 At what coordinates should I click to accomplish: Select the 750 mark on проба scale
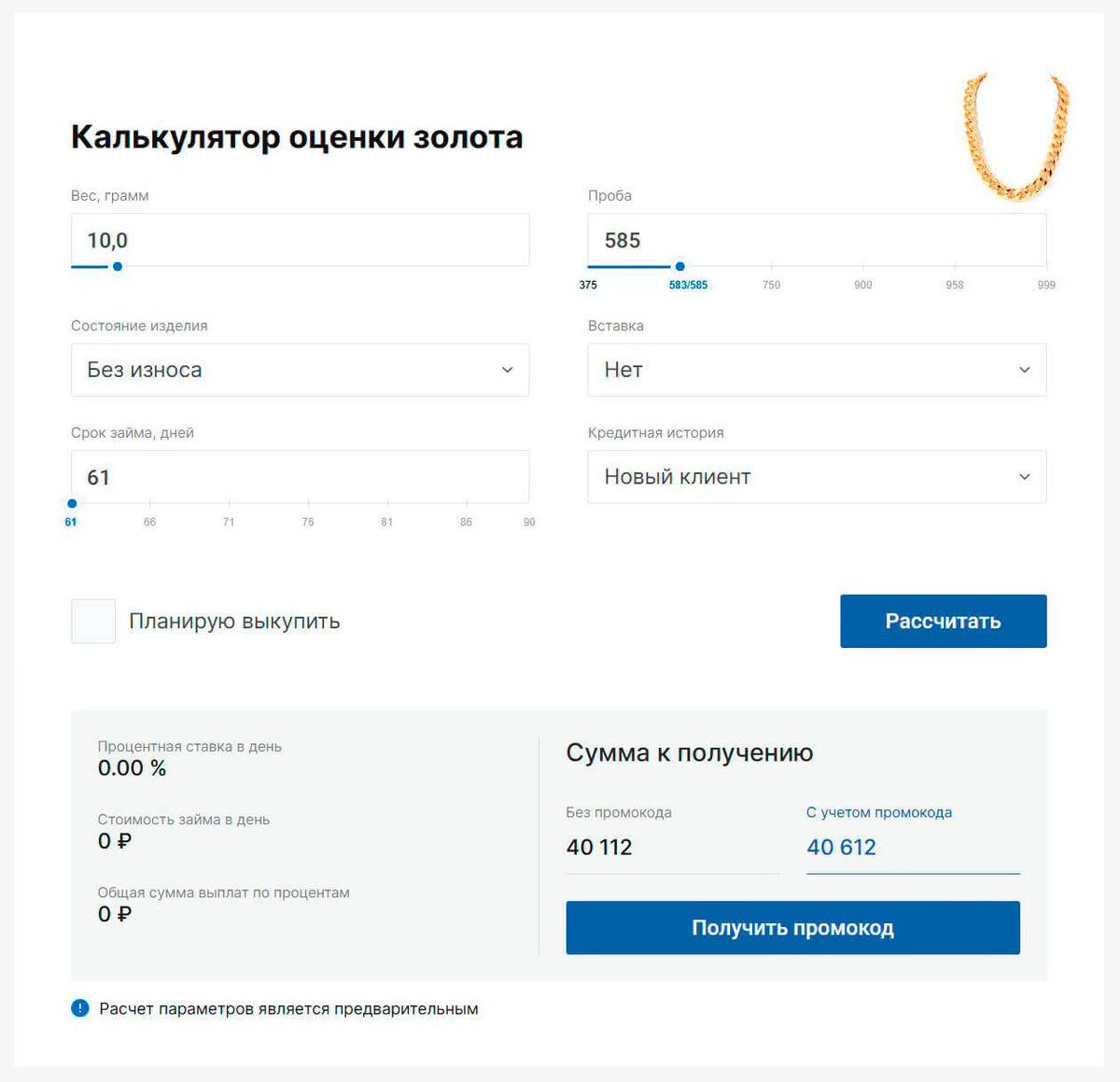pyautogui.click(x=771, y=284)
